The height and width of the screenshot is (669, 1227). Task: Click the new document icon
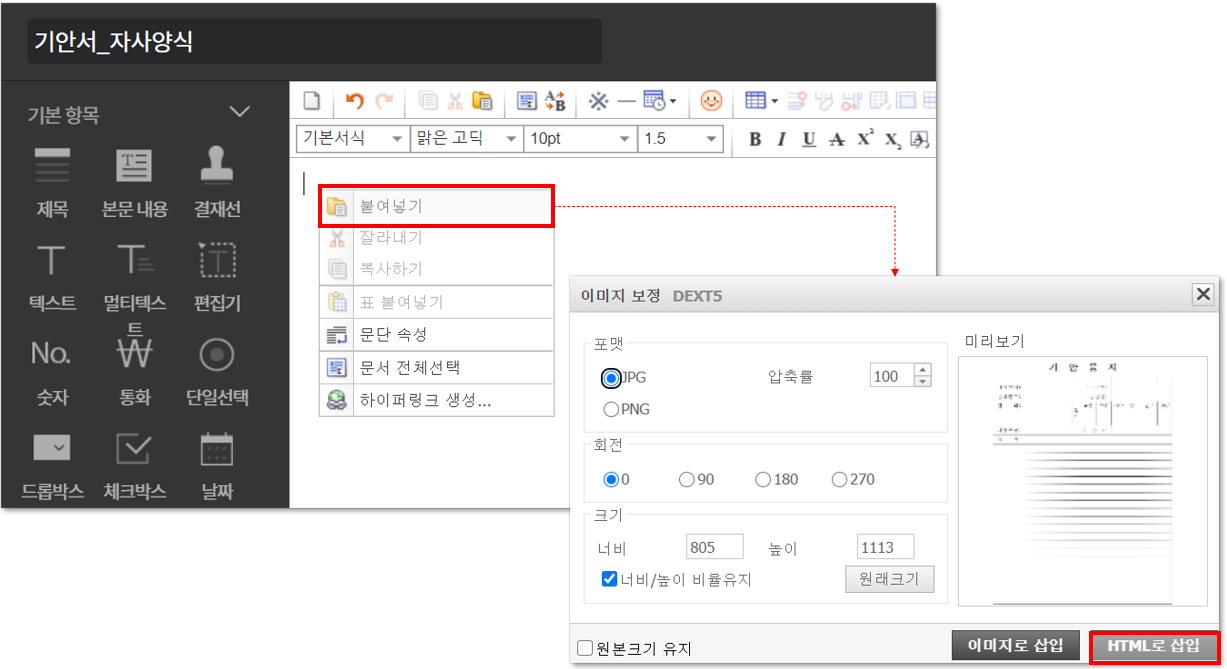click(x=313, y=101)
